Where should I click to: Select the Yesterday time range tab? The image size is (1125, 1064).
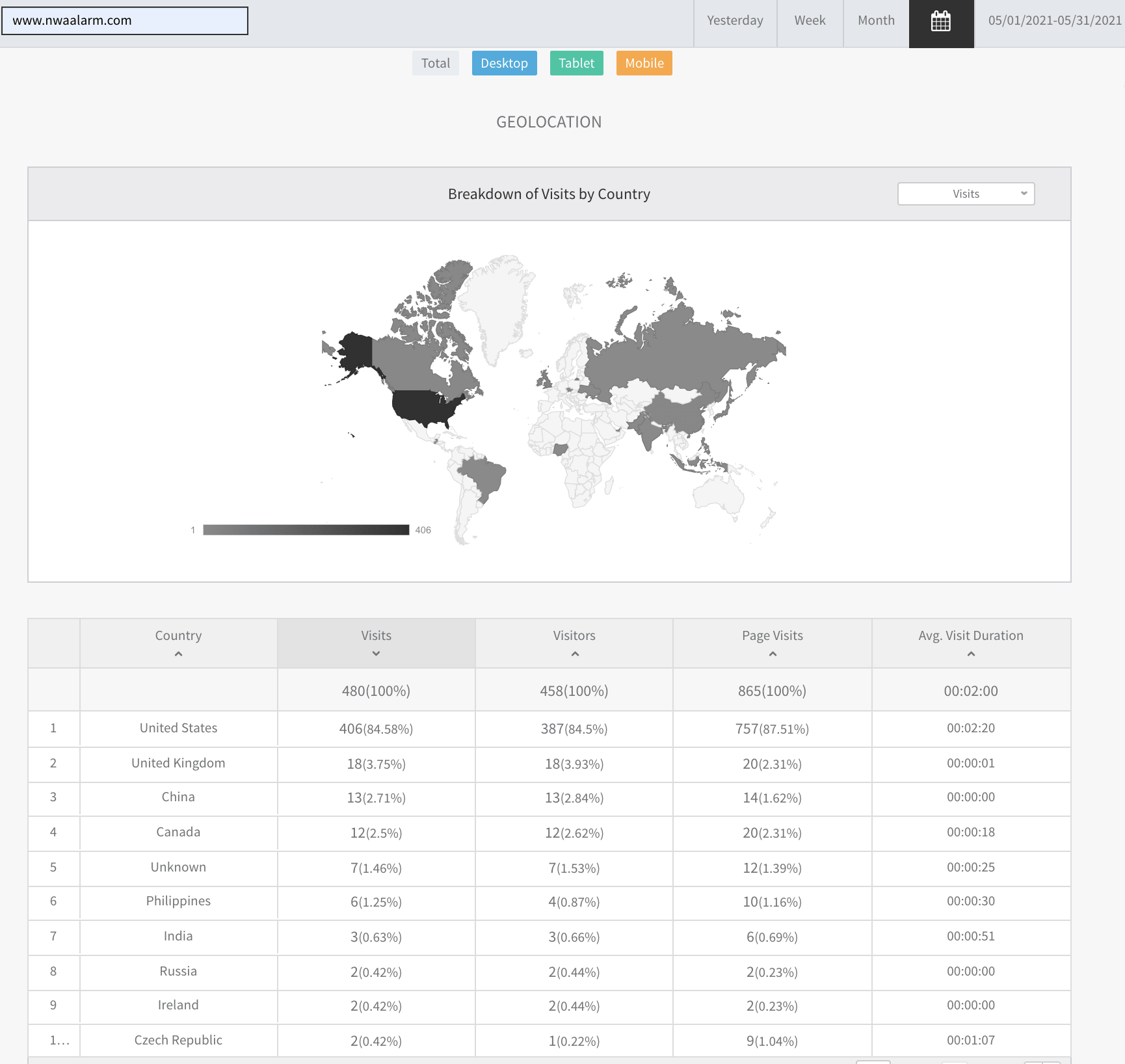point(735,21)
